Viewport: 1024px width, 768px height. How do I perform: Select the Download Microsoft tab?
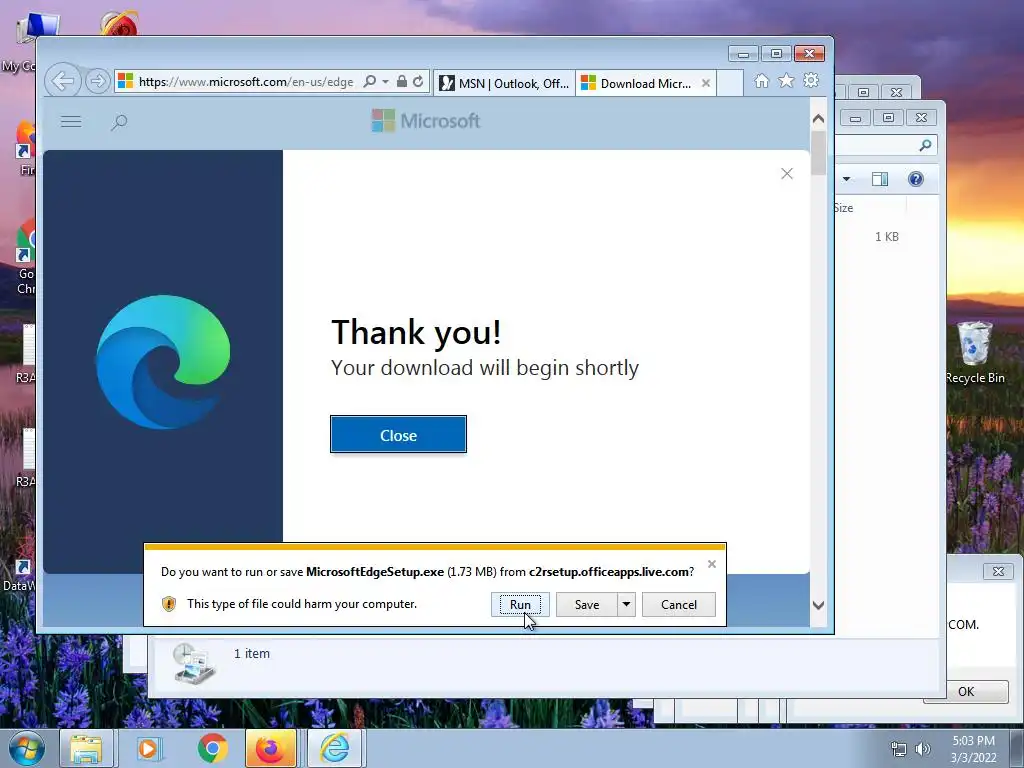pos(638,84)
